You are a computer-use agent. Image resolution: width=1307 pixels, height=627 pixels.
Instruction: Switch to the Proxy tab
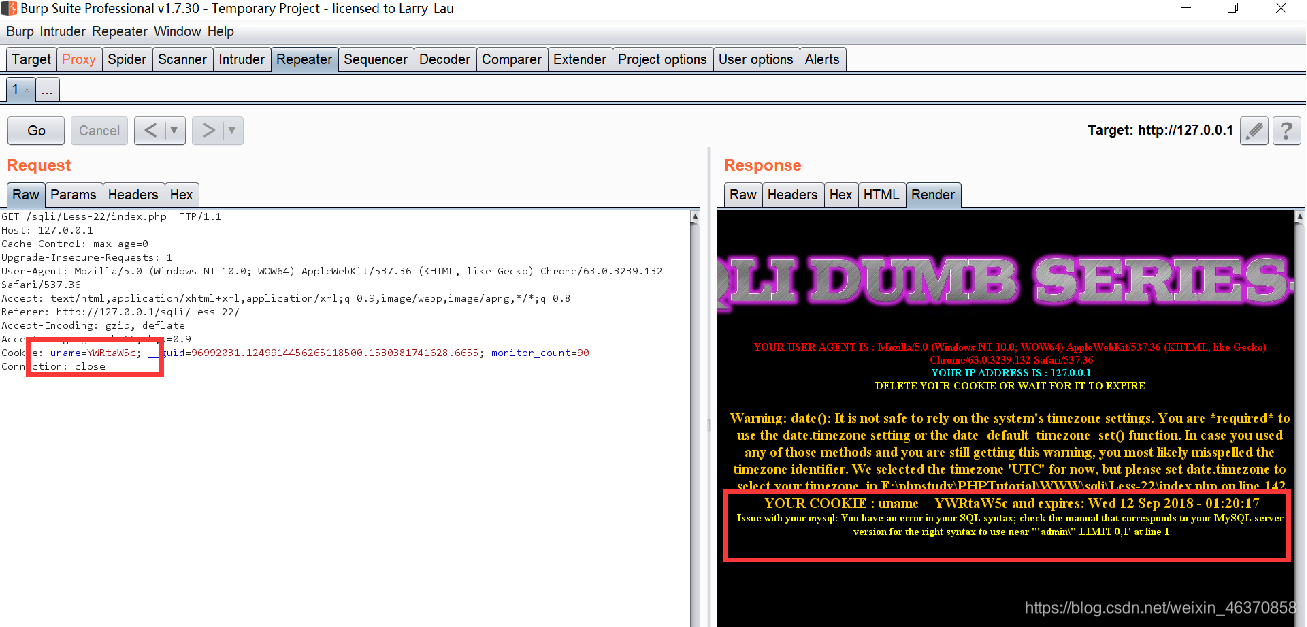[x=79, y=59]
